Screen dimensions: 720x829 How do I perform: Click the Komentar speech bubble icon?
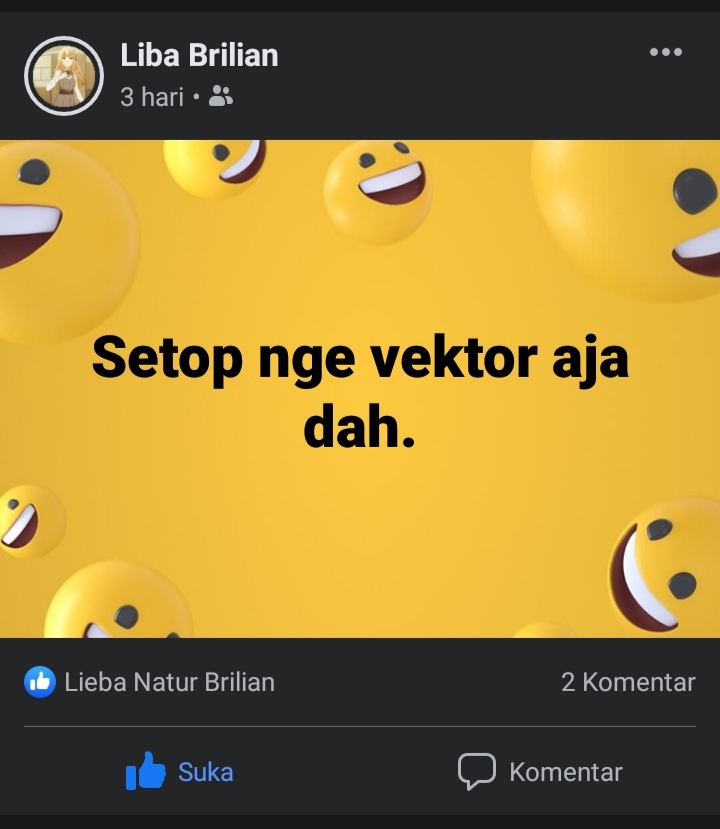tap(476, 771)
